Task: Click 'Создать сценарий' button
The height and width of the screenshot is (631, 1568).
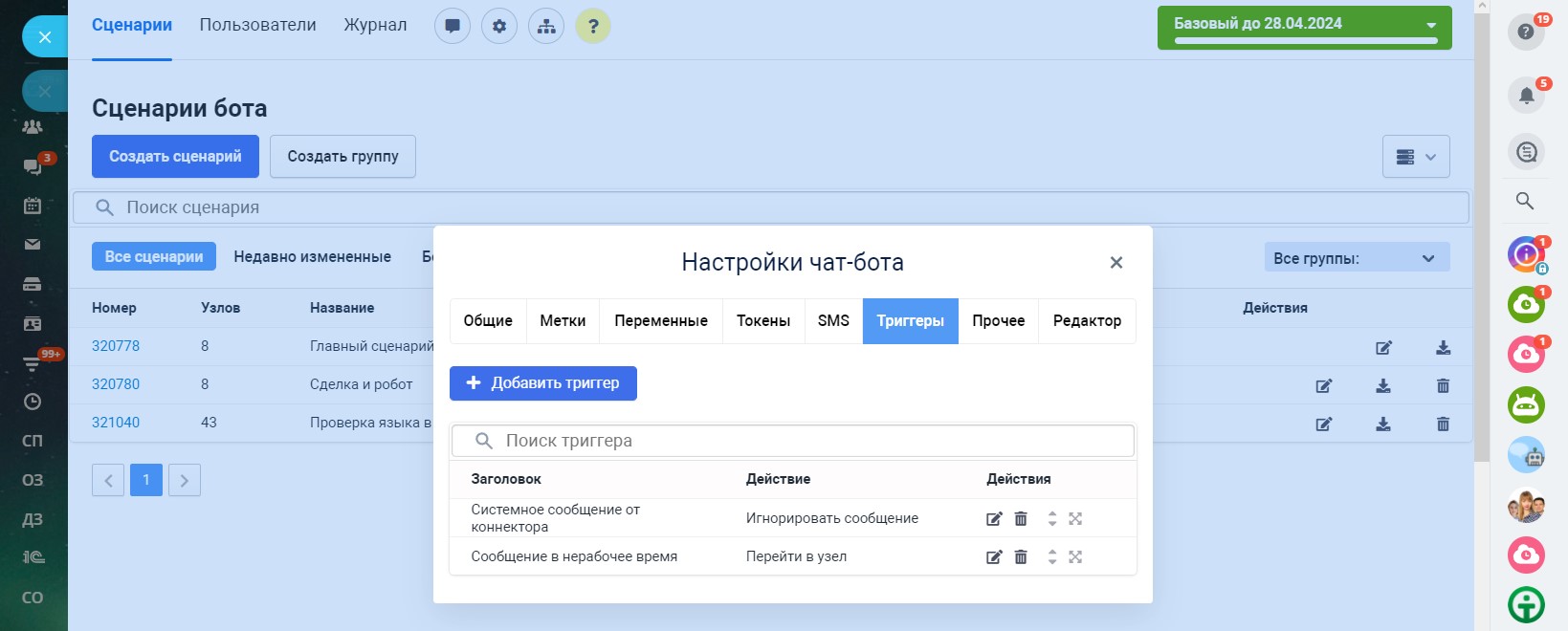Action: tap(175, 157)
